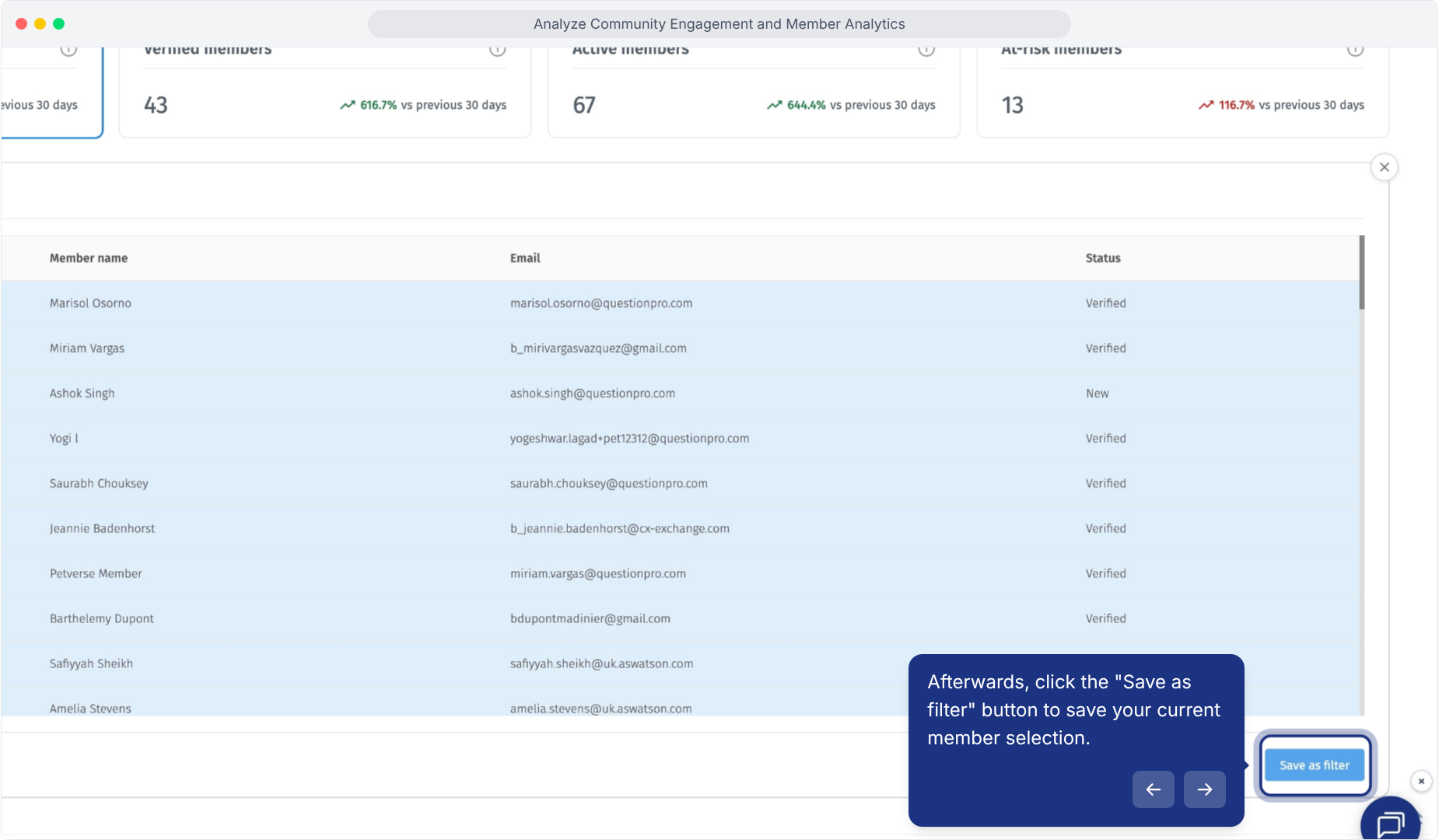
Task: Click the ashok.singh@questionpro.com email
Action: point(593,394)
